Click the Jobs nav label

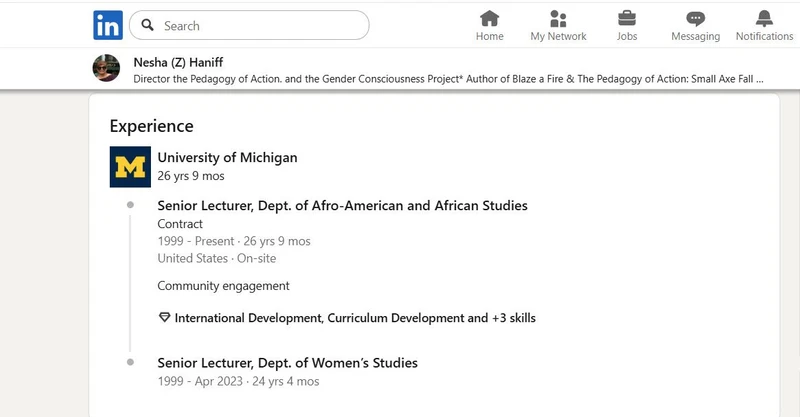pyautogui.click(x=627, y=36)
